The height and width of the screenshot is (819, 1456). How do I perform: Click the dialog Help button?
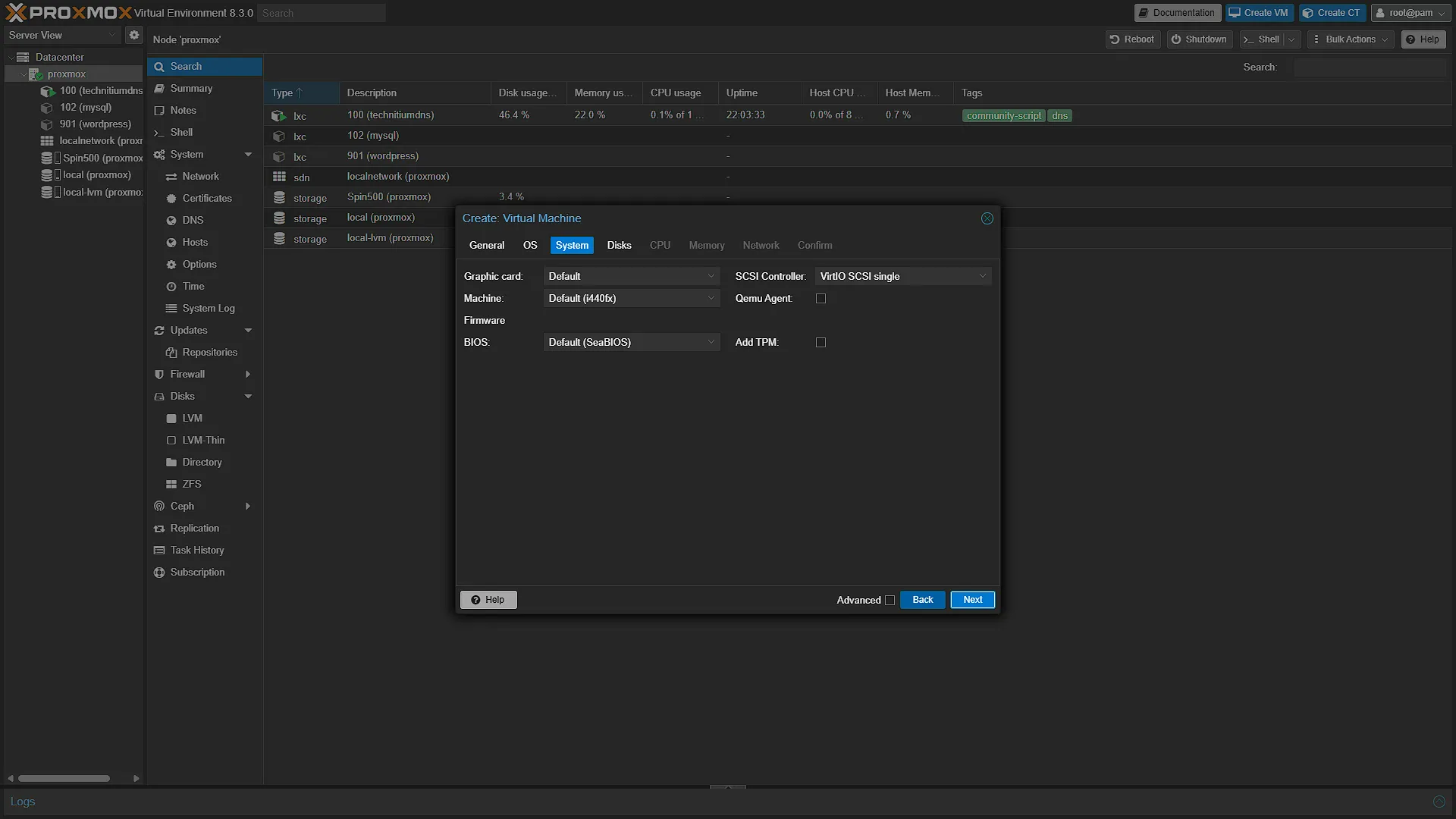pyautogui.click(x=488, y=600)
